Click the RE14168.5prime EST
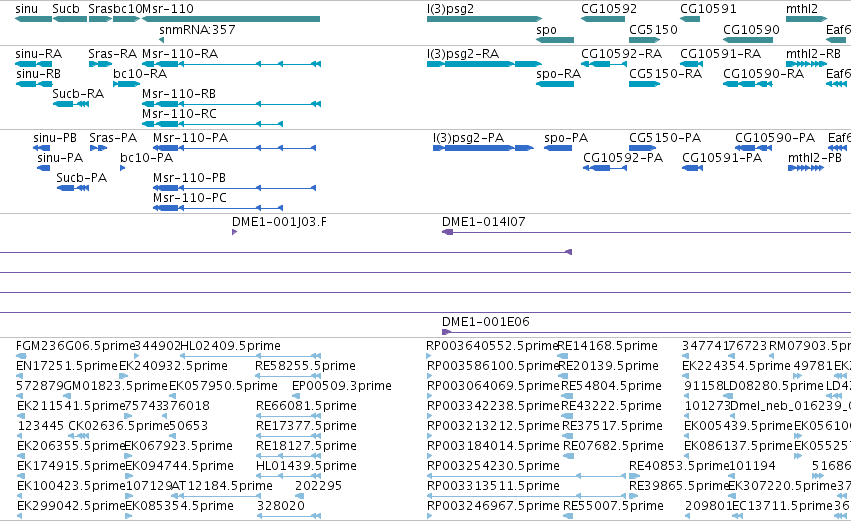The image size is (851, 521). coord(563,356)
